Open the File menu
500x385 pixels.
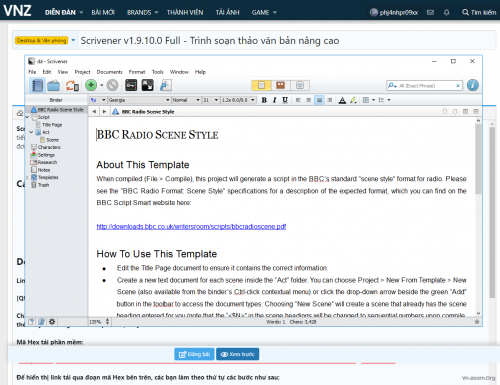pyautogui.click(x=32, y=72)
